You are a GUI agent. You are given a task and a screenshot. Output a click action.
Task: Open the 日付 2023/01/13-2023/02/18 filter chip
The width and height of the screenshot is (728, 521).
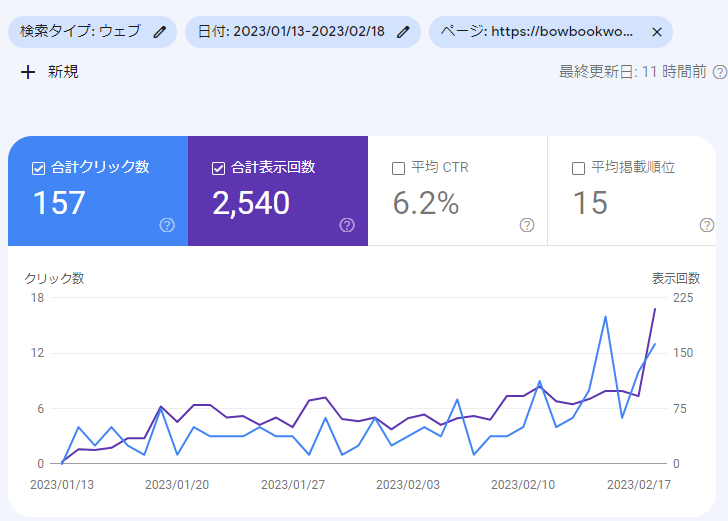tap(303, 32)
